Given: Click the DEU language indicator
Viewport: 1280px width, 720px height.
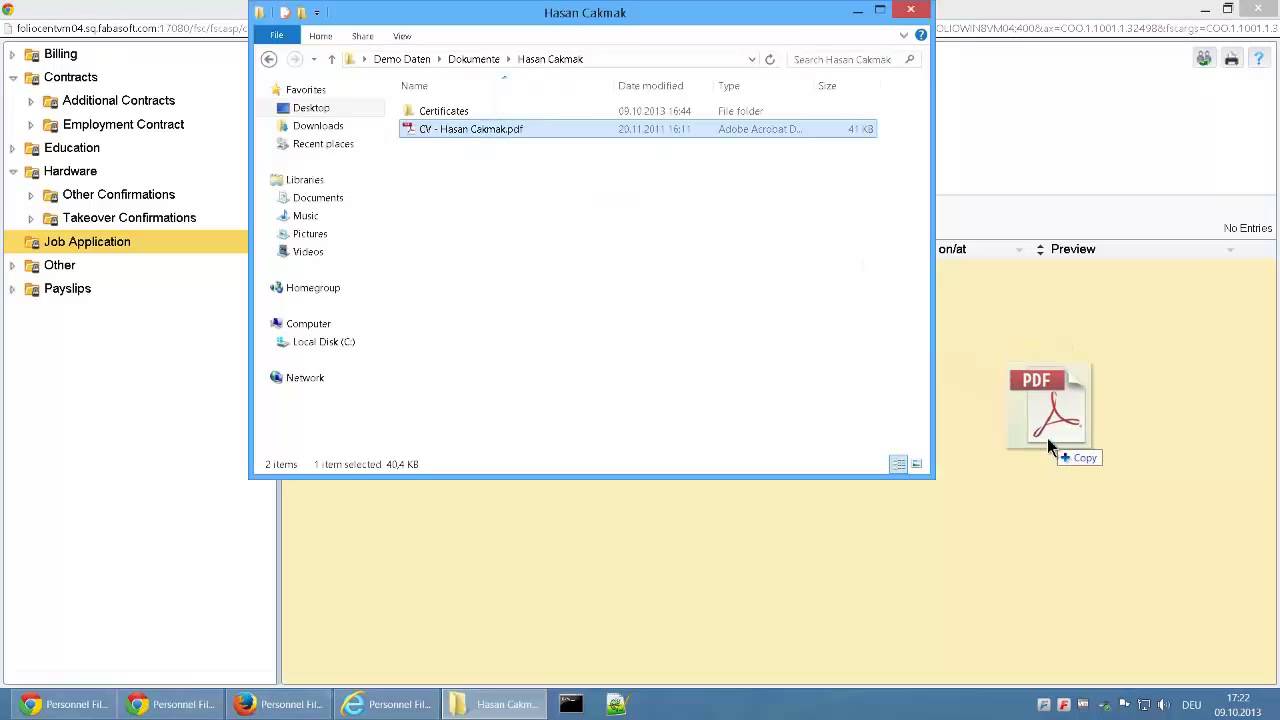Looking at the screenshot, I should click(x=1192, y=705).
